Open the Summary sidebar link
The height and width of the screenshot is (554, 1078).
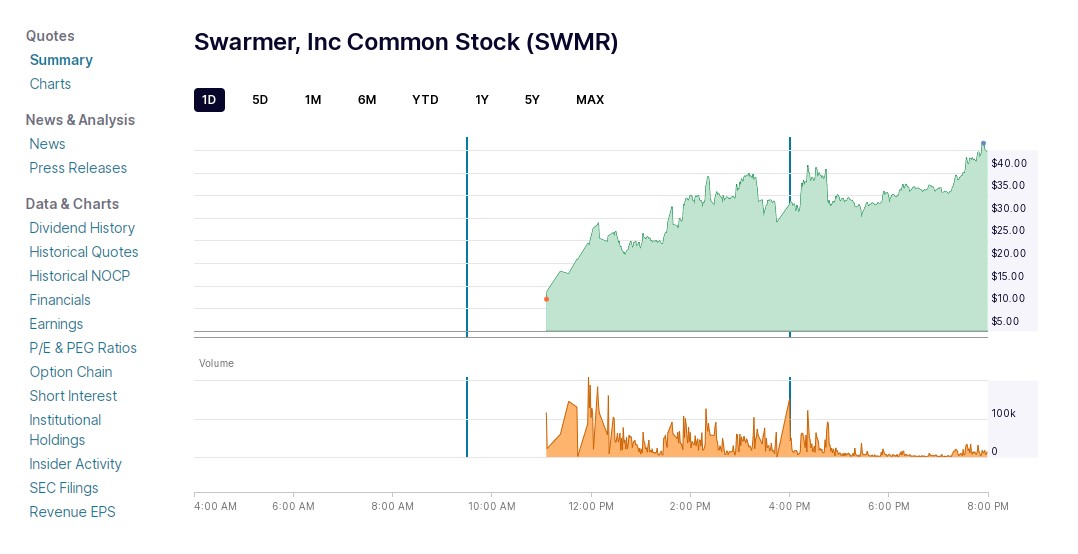point(61,60)
